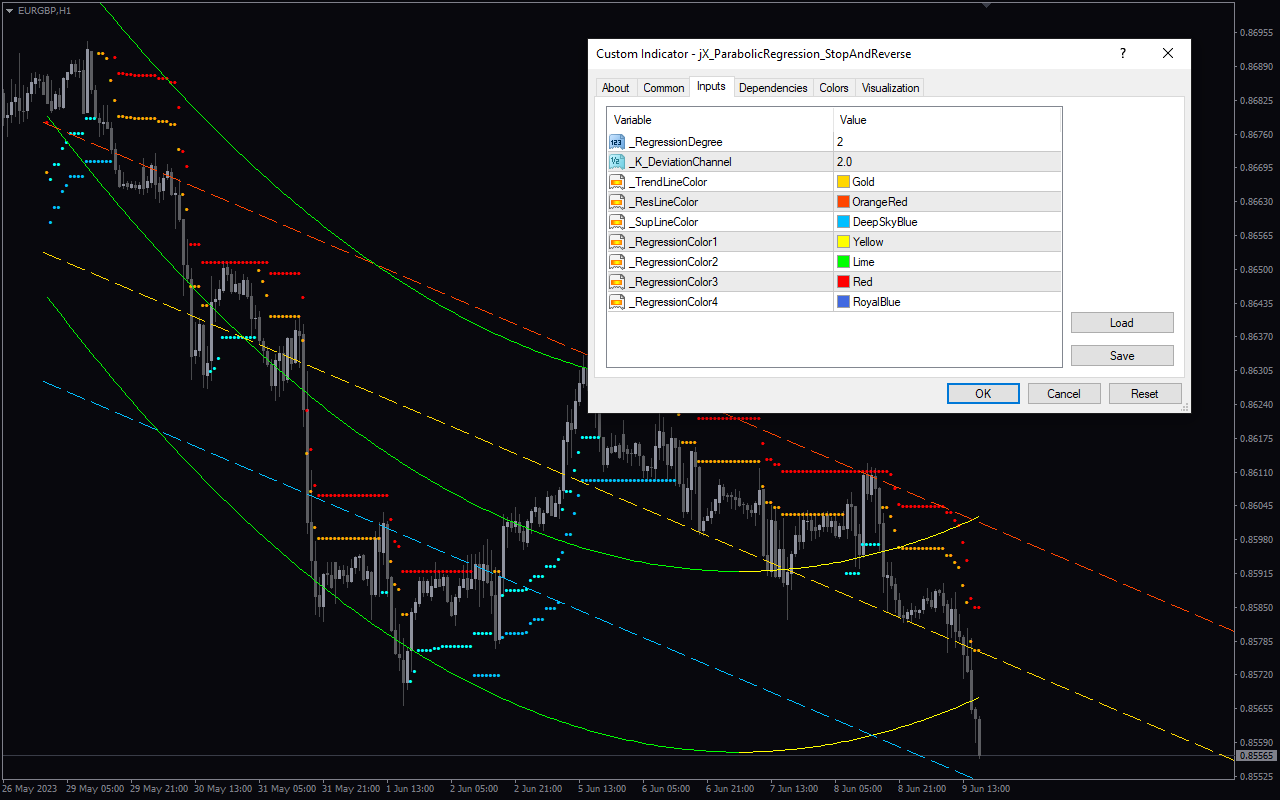The width and height of the screenshot is (1280, 800).
Task: Click the _RegressionColor4 row icon
Action: point(616,302)
